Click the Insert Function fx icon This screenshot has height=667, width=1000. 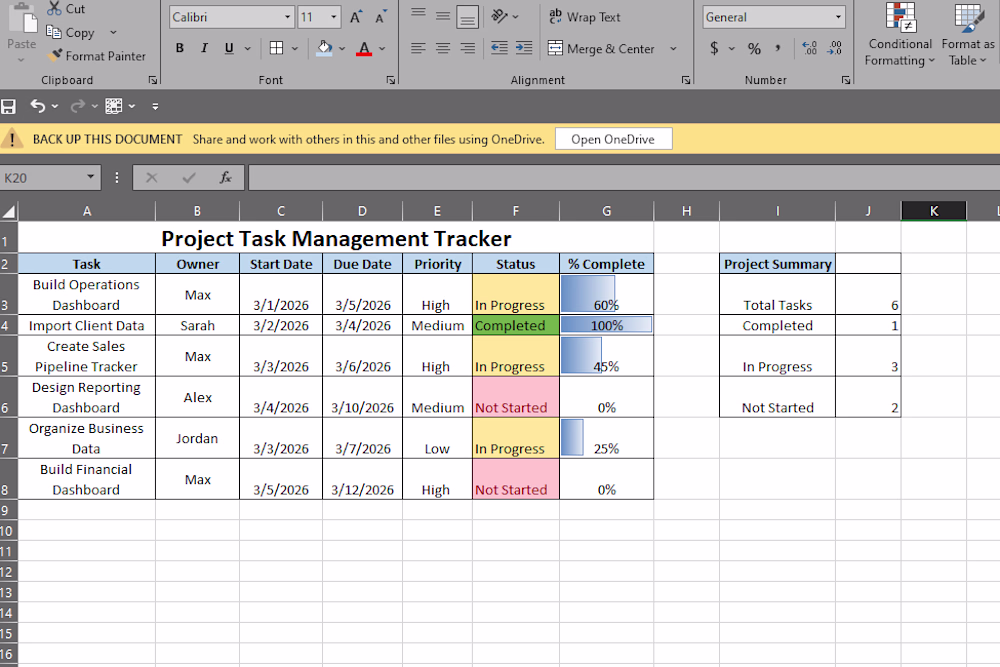point(225,178)
